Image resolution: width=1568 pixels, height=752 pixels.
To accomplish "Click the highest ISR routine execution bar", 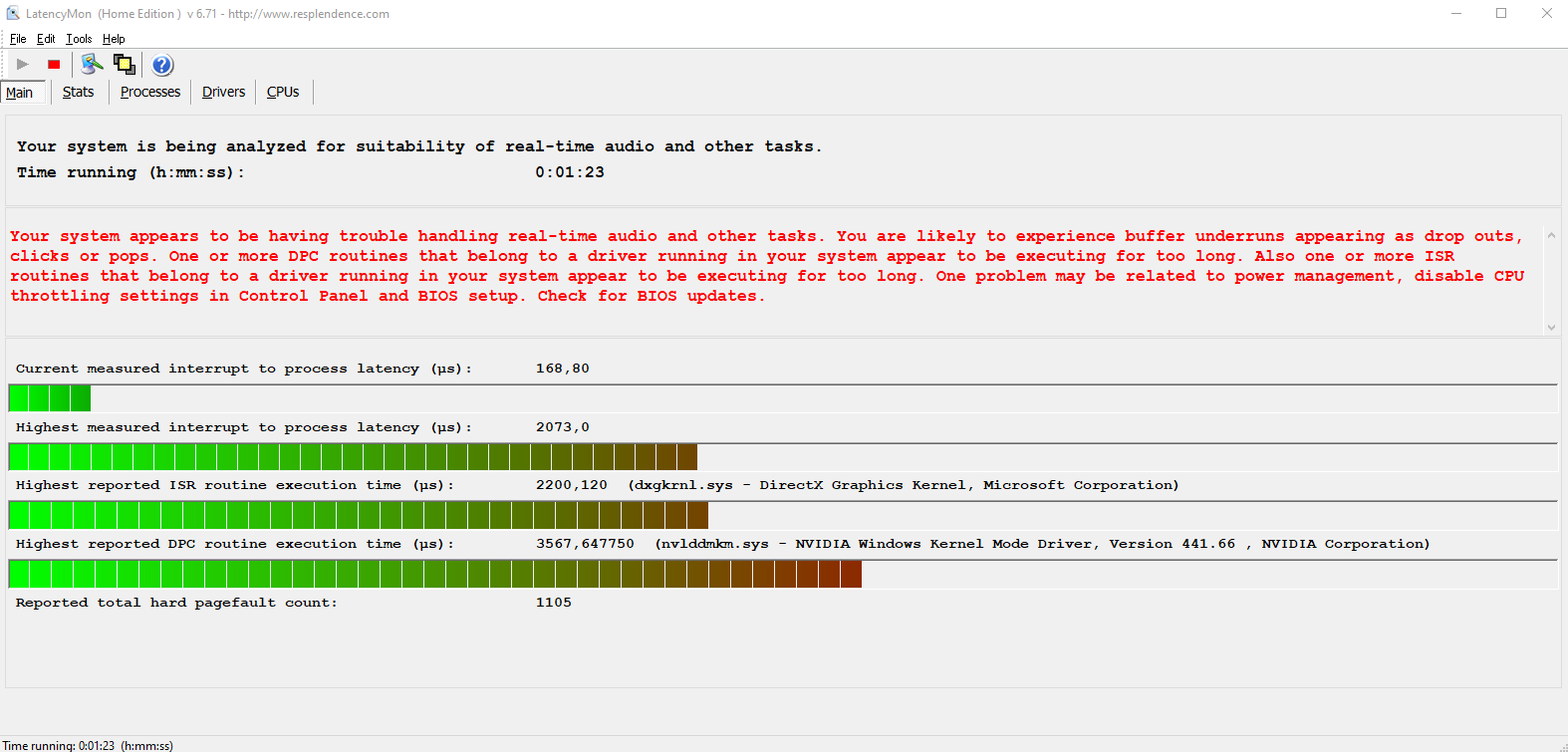I will point(783,515).
